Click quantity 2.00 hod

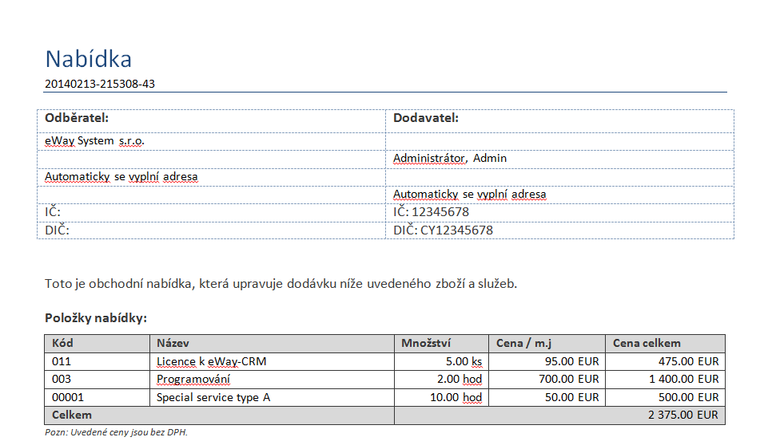(459, 379)
